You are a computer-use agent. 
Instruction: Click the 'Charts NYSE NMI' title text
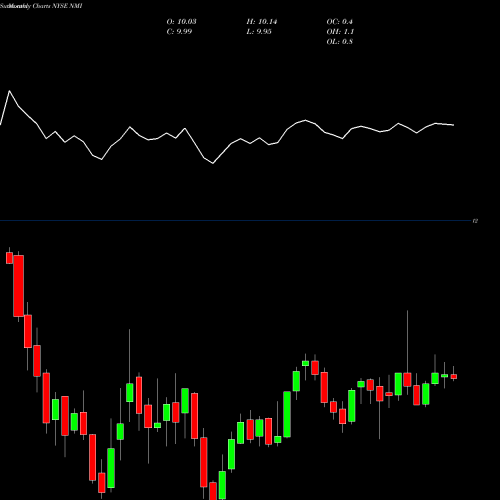click(x=57, y=6)
